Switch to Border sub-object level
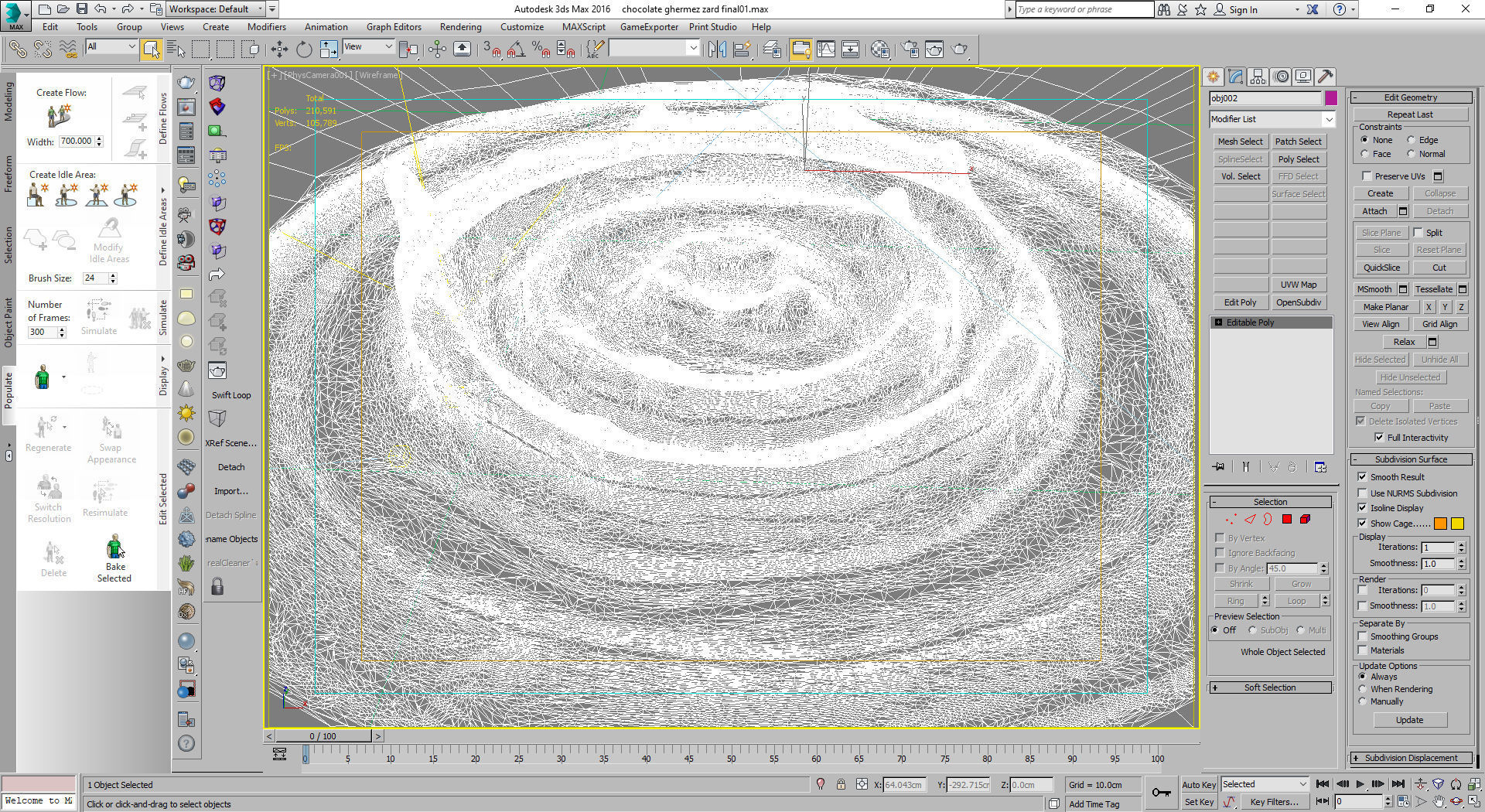The width and height of the screenshot is (1485, 812). [1268, 519]
